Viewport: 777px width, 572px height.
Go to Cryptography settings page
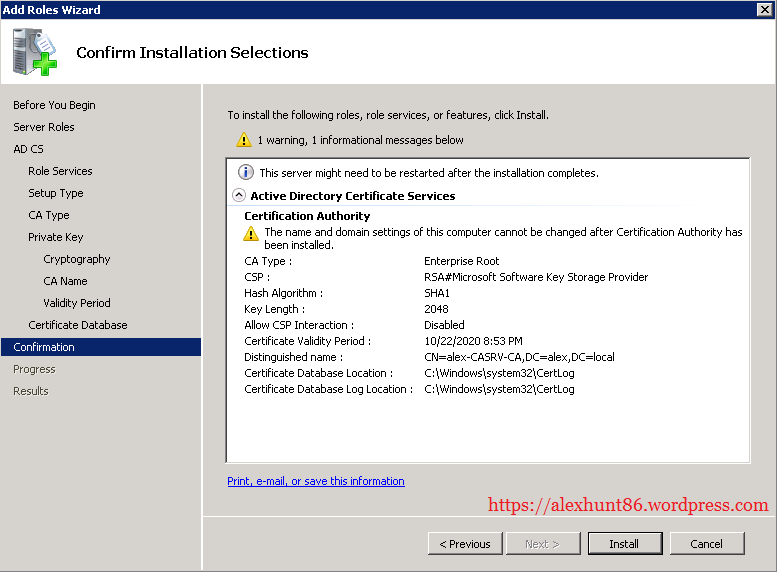[77, 259]
